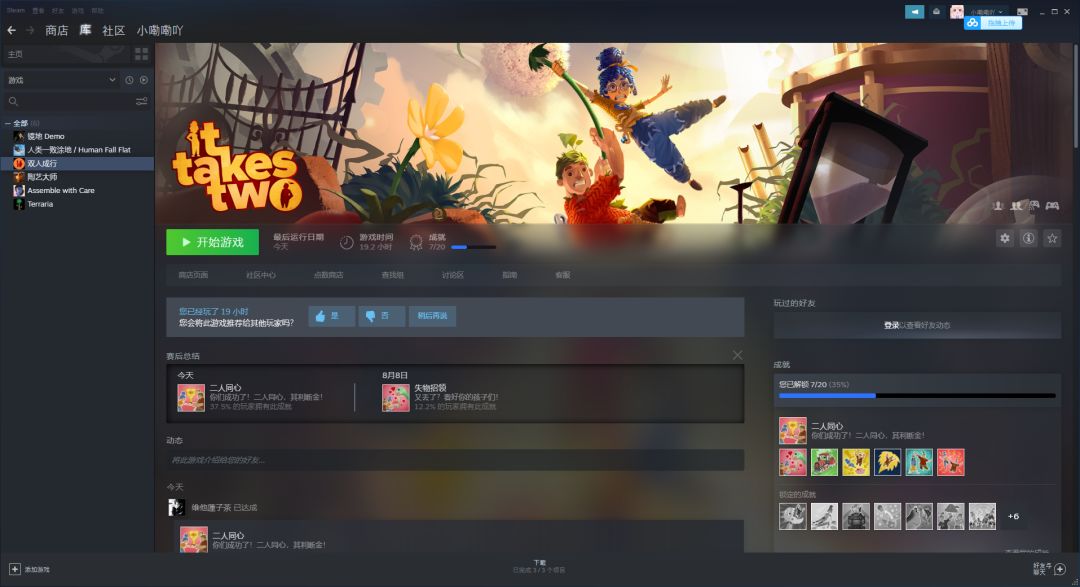Image resolution: width=1080 pixels, height=587 pixels.
Task: Click the 稍后再说 later button
Action: 433,316
